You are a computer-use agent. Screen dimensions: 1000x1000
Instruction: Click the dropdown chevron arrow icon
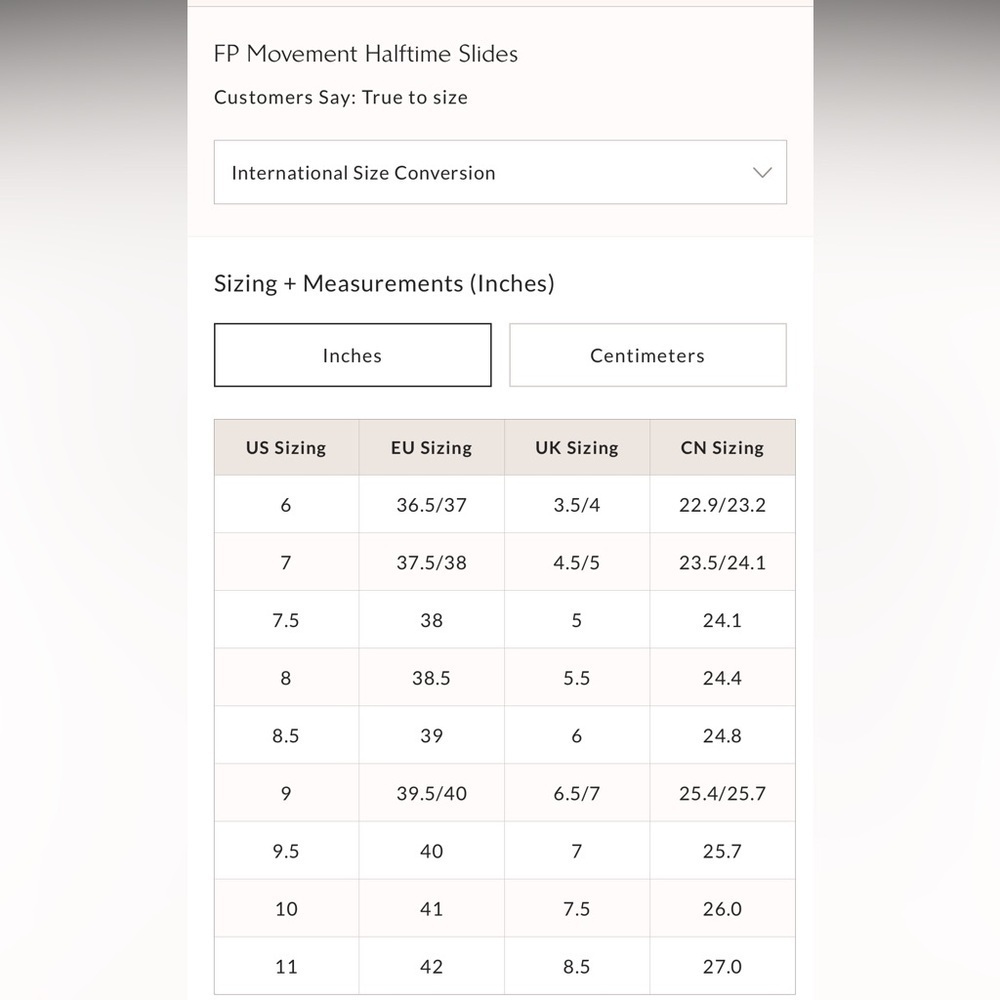click(x=762, y=172)
